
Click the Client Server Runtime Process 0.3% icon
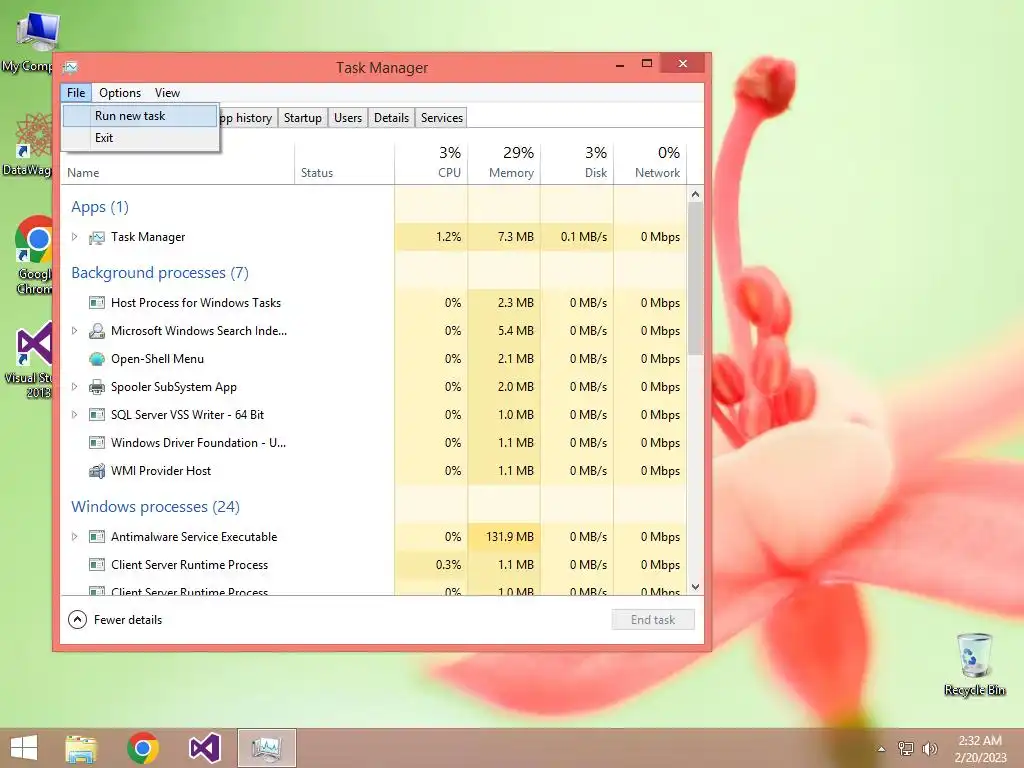[x=97, y=565]
